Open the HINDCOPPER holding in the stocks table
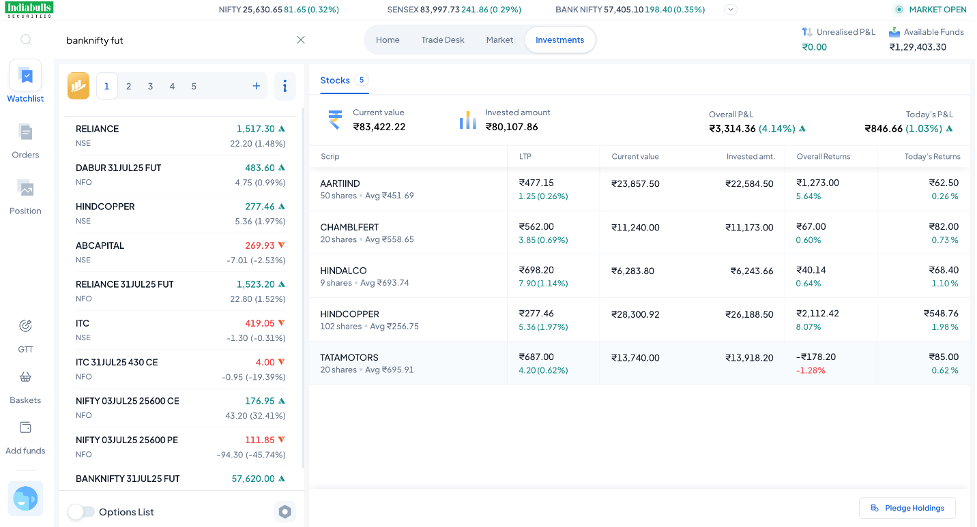 [639, 320]
